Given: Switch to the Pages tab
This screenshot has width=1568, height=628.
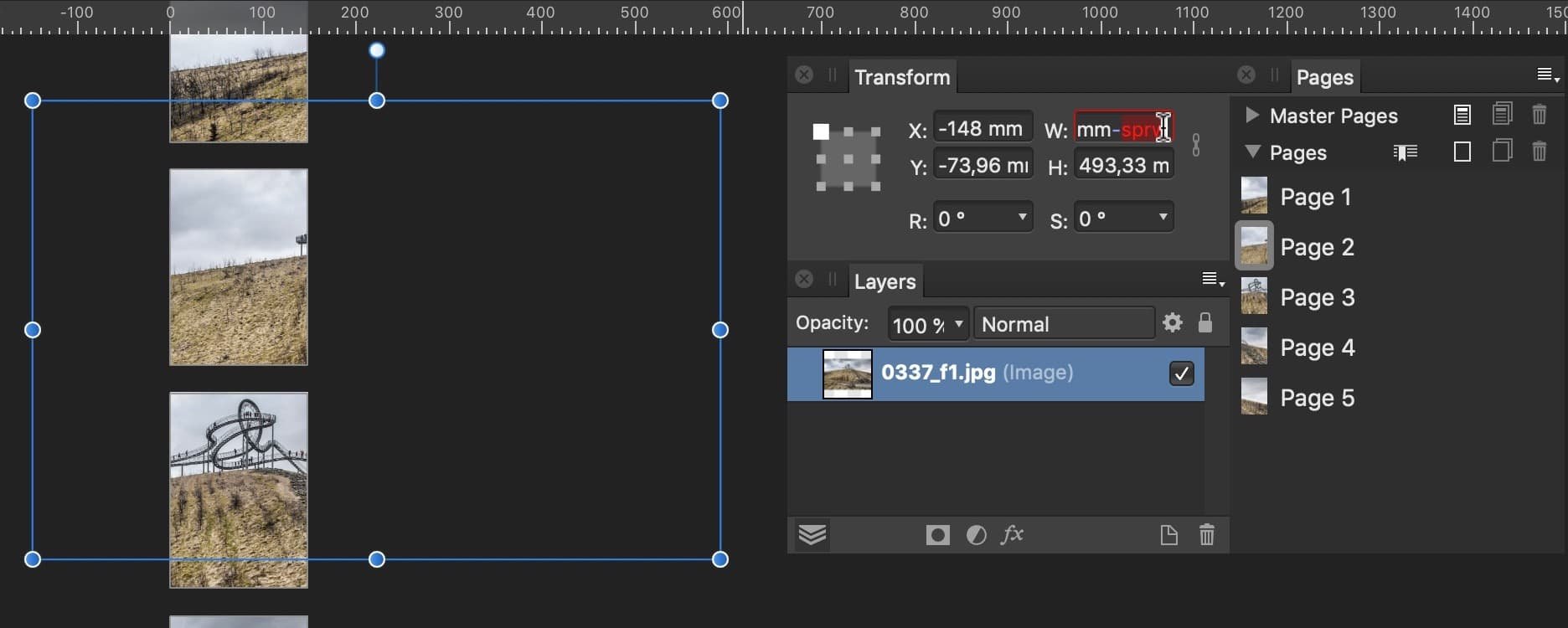Looking at the screenshot, I should 1324,77.
